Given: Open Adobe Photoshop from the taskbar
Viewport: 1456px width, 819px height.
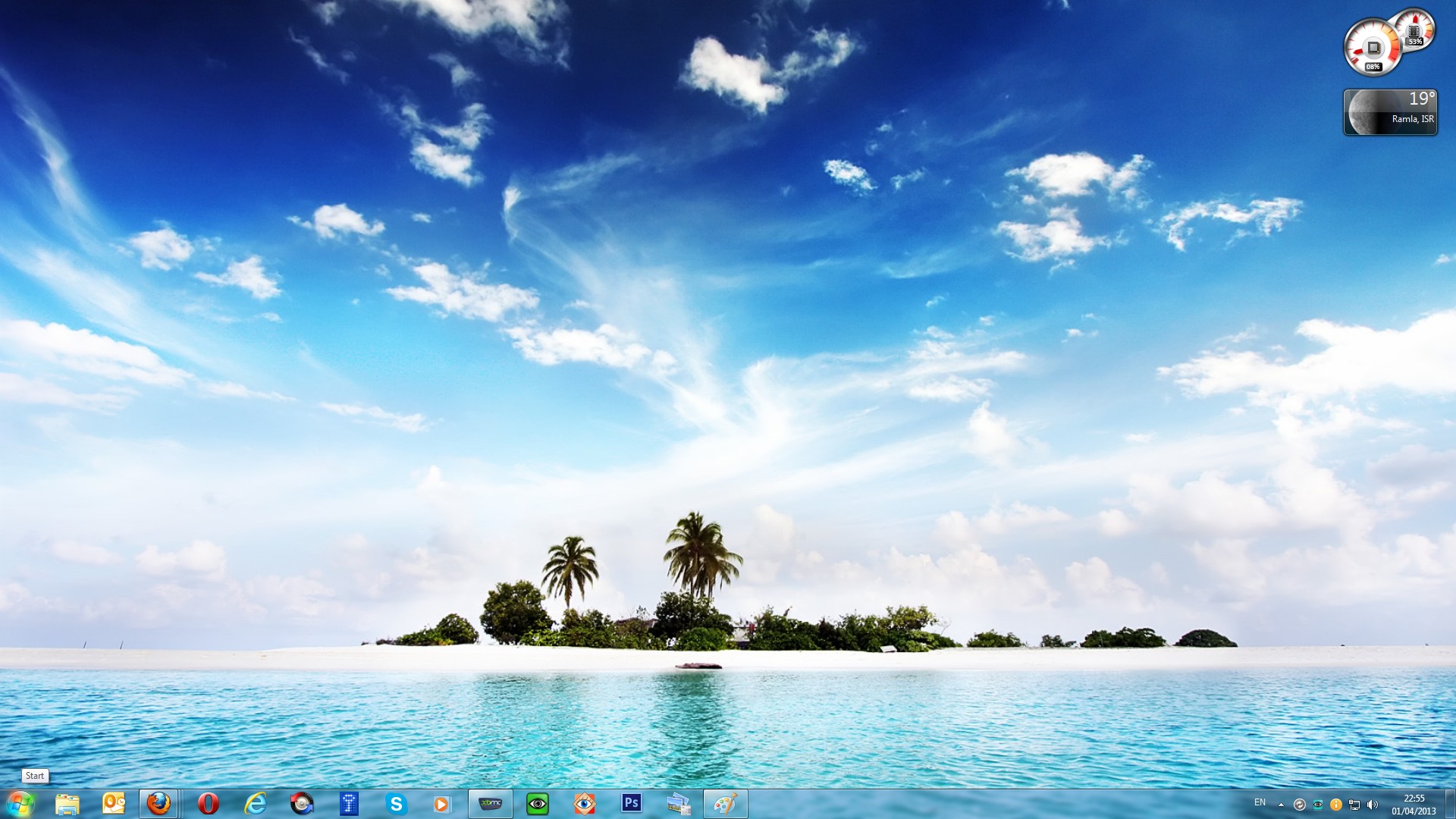Looking at the screenshot, I should [x=631, y=803].
